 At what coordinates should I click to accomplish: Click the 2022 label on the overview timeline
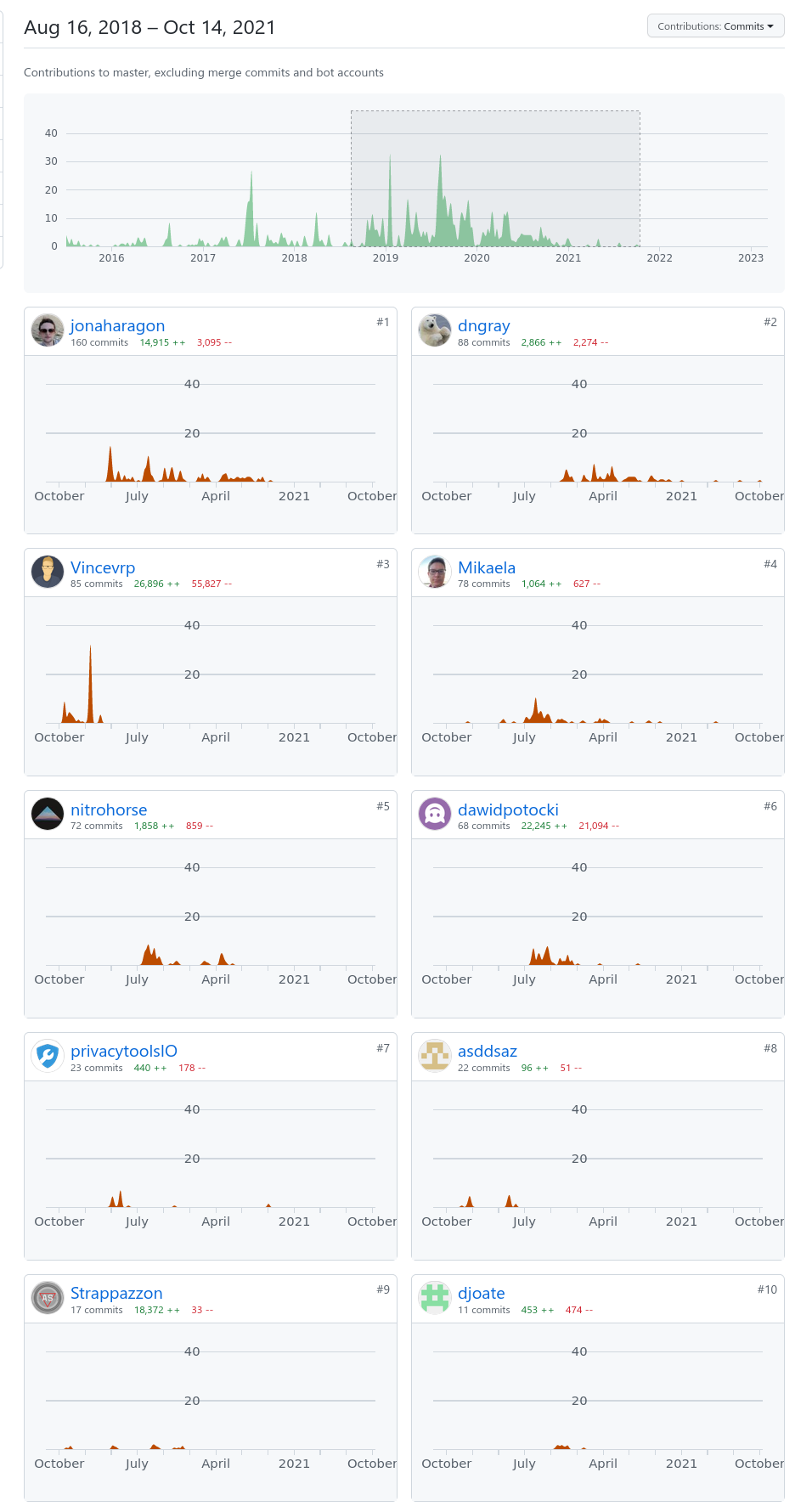[x=659, y=257]
